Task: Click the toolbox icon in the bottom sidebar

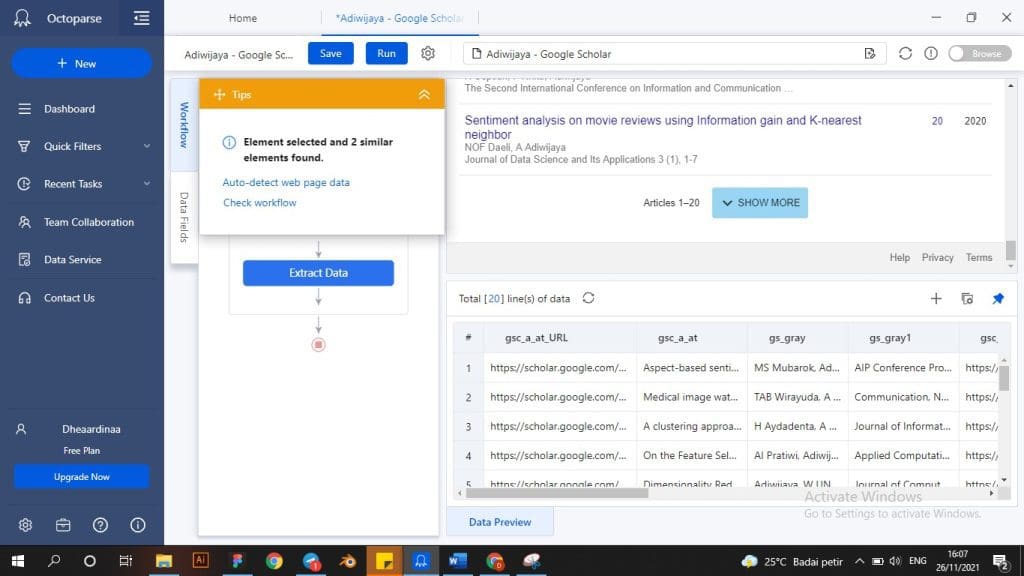Action: coord(63,525)
